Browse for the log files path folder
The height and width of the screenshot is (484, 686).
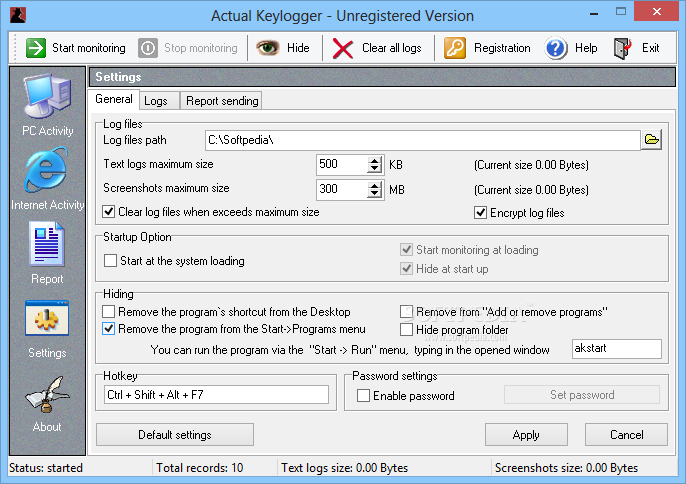(651, 140)
